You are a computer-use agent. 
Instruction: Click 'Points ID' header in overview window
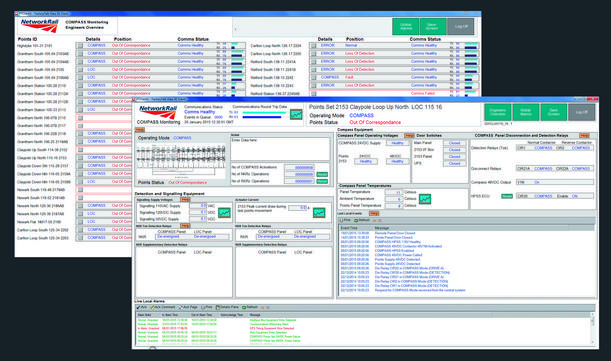27,39
